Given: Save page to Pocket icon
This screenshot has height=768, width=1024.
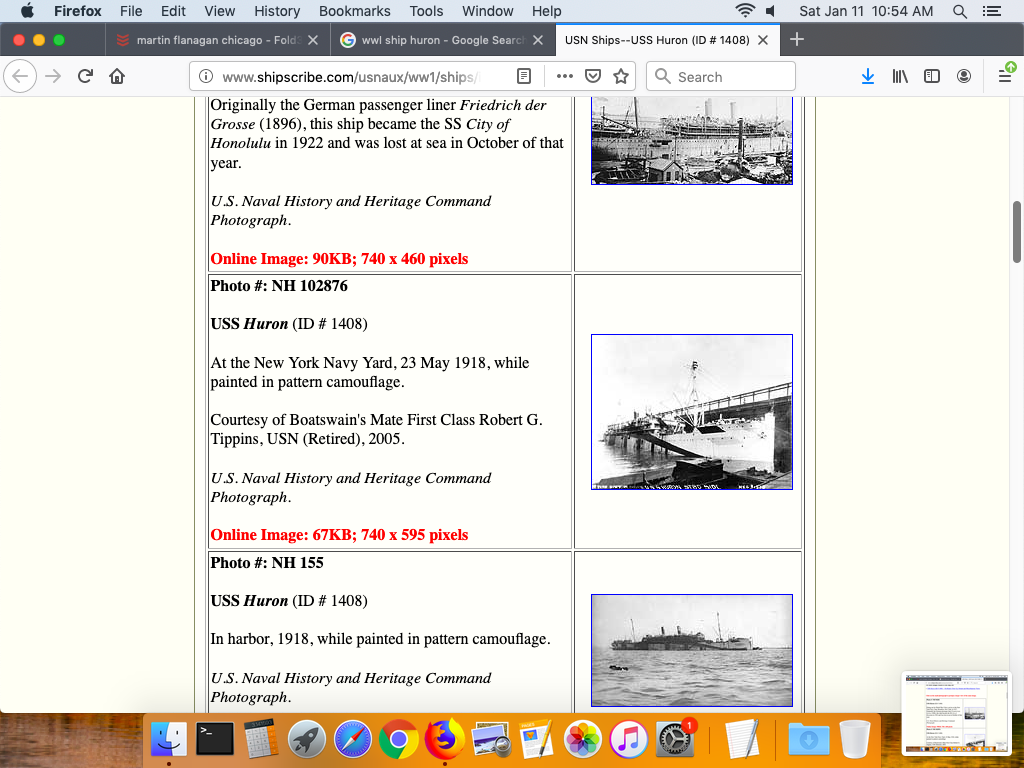Looking at the screenshot, I should [x=593, y=77].
